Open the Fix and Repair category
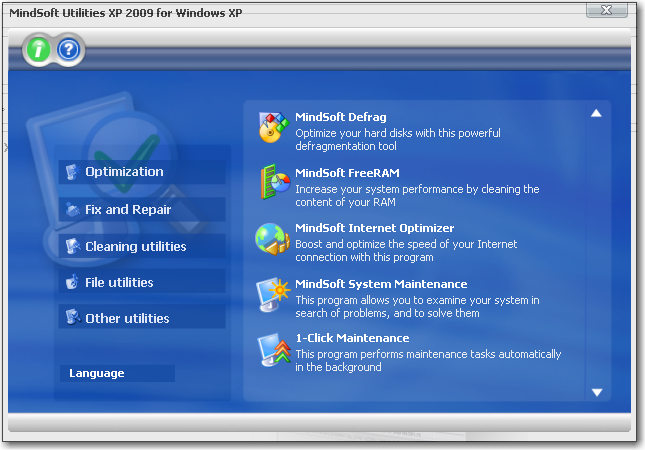 pos(142,209)
